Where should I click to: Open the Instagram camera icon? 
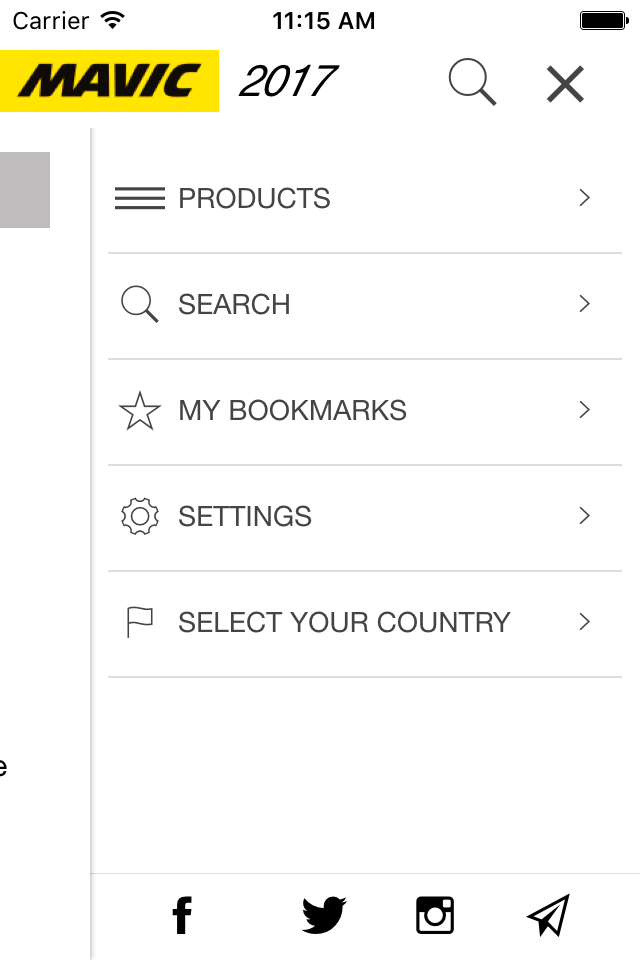[x=435, y=915]
